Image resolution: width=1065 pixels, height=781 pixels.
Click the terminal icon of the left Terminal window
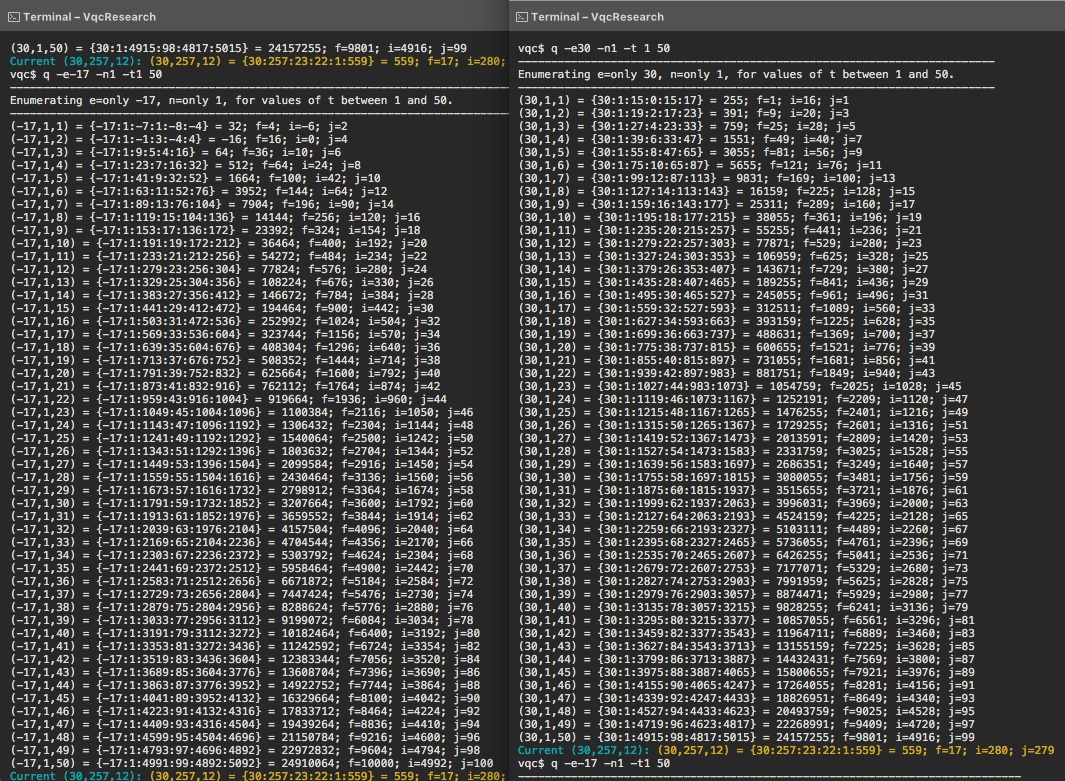point(14,17)
